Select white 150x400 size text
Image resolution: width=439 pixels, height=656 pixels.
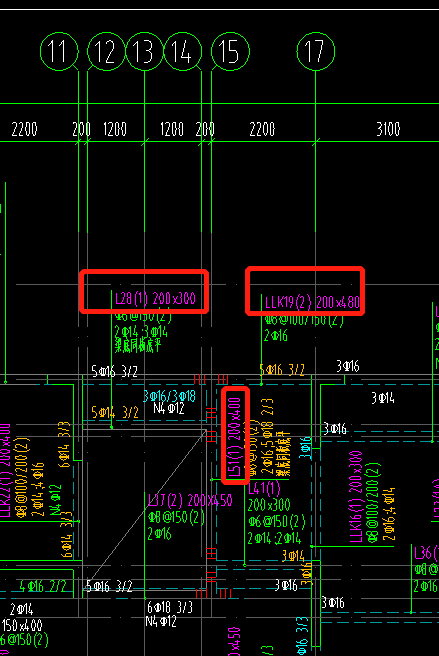point(22,625)
